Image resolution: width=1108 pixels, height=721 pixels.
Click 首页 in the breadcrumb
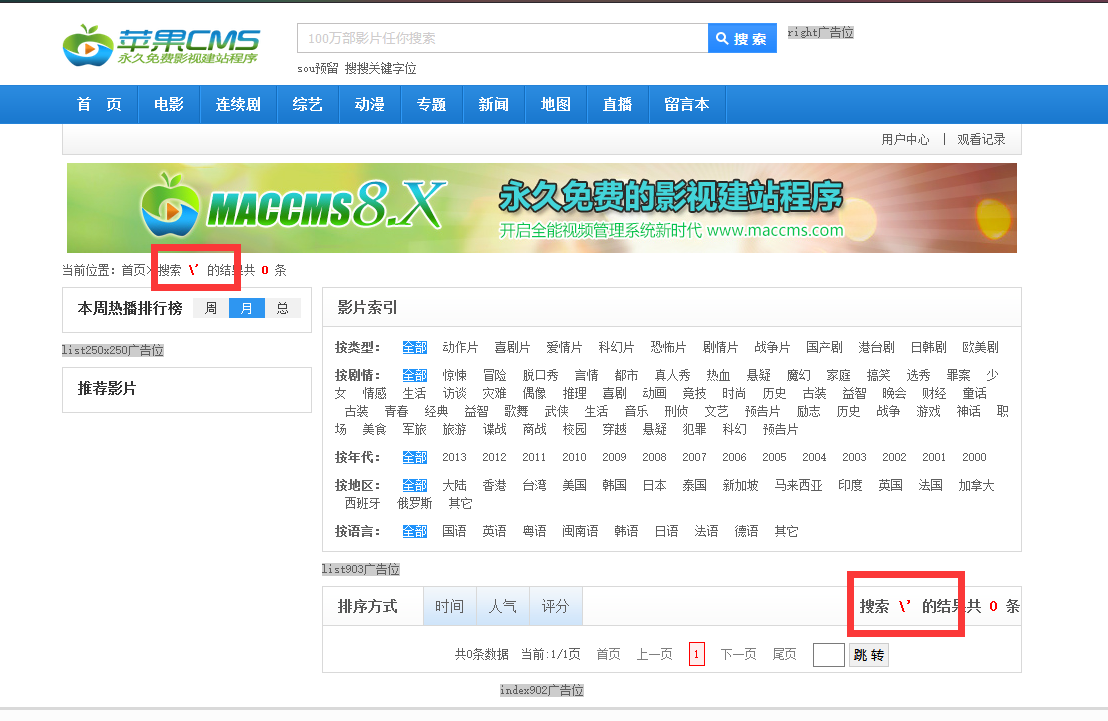[133, 270]
